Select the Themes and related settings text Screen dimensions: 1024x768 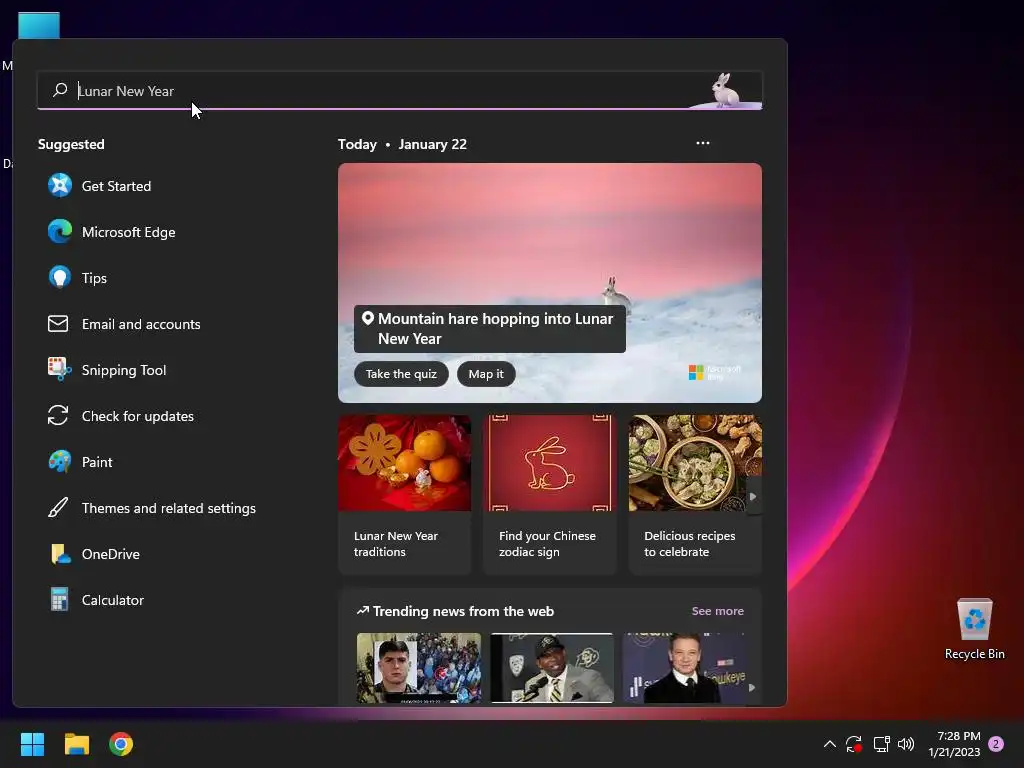pyautogui.click(x=168, y=508)
